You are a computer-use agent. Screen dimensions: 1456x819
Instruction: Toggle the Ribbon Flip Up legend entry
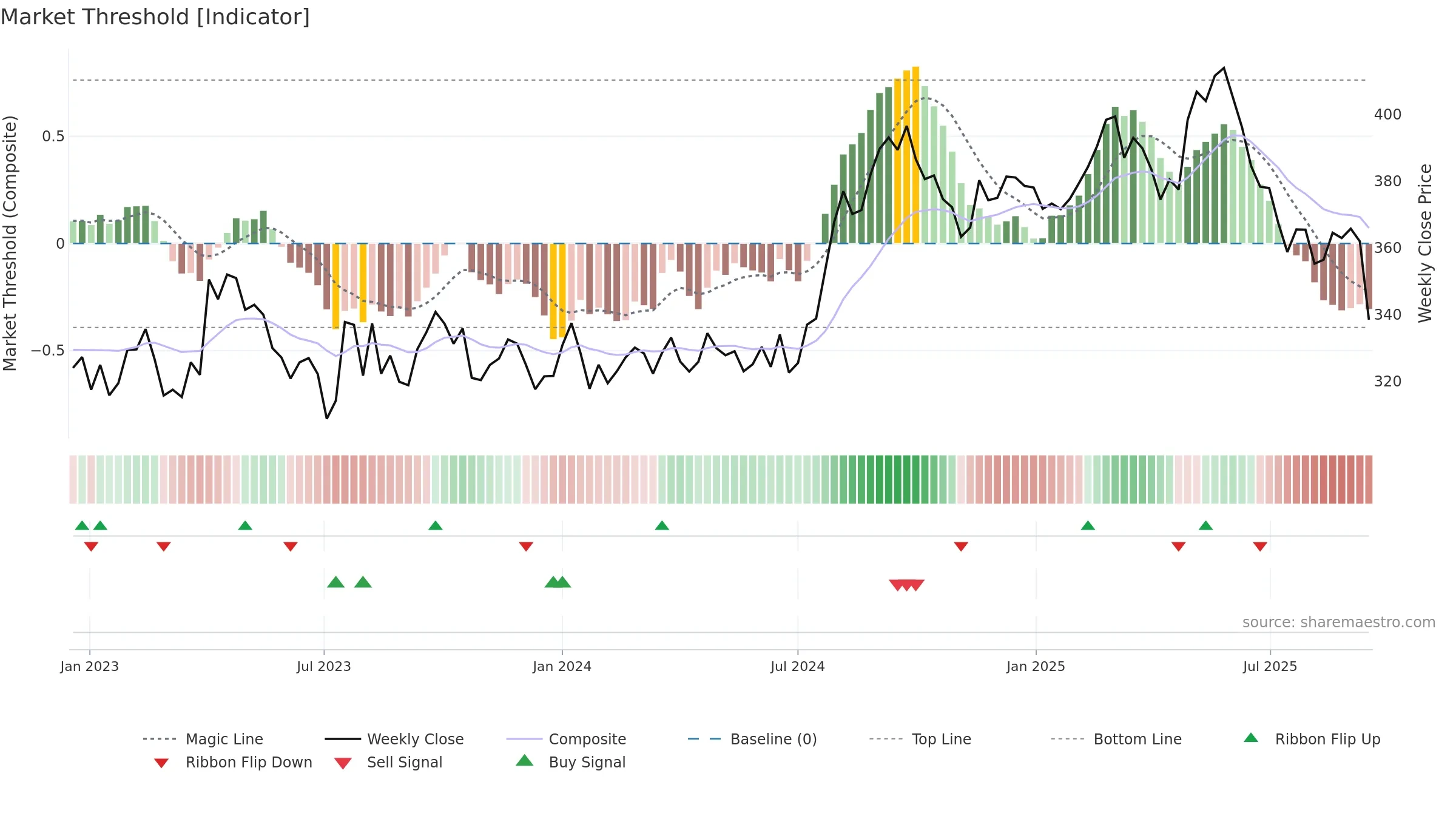click(x=1312, y=739)
